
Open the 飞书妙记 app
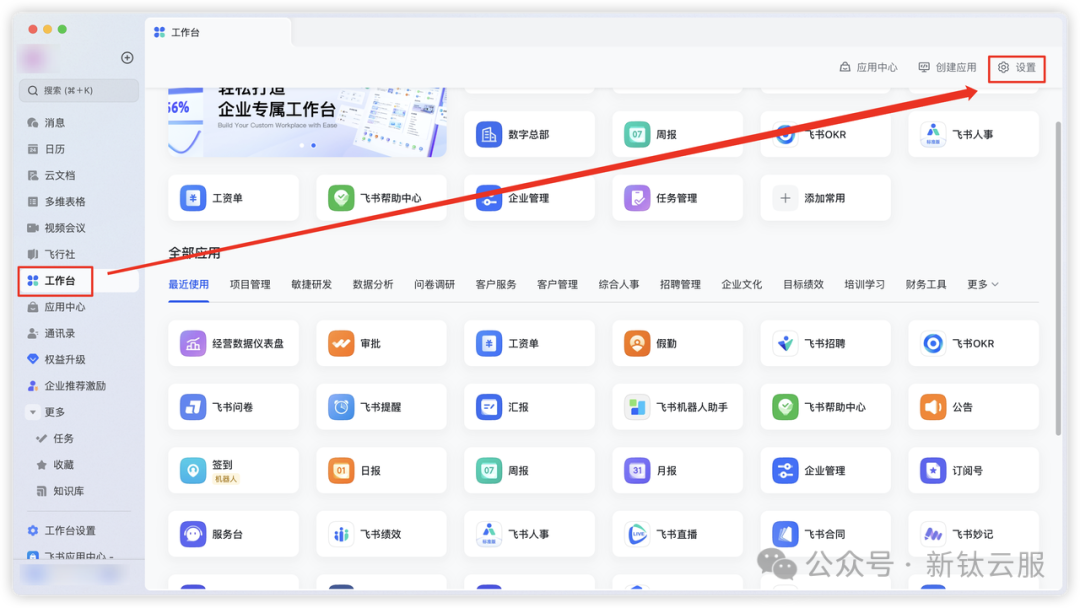(973, 534)
